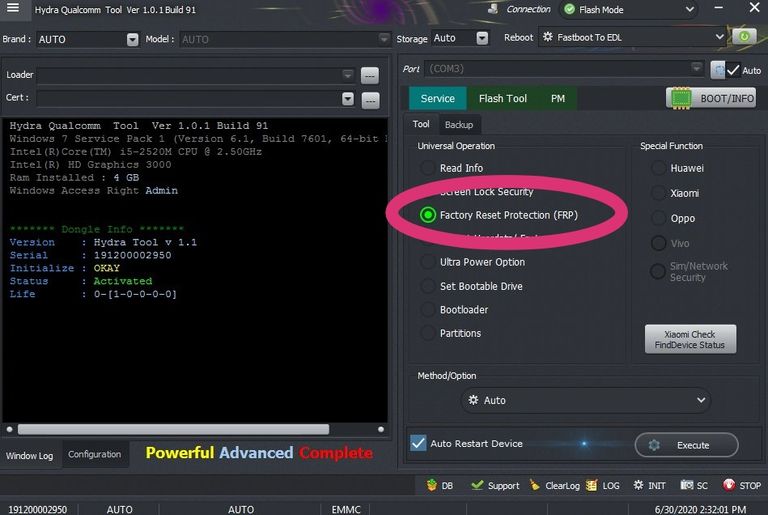Open the Model dropdown
768x515 pixels.
pos(384,38)
